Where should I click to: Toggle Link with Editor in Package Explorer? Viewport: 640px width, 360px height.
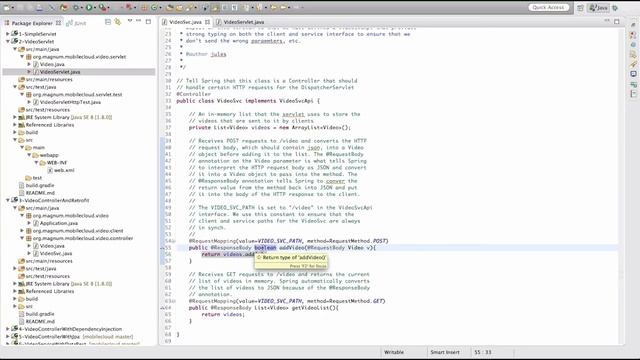[x=118, y=22]
